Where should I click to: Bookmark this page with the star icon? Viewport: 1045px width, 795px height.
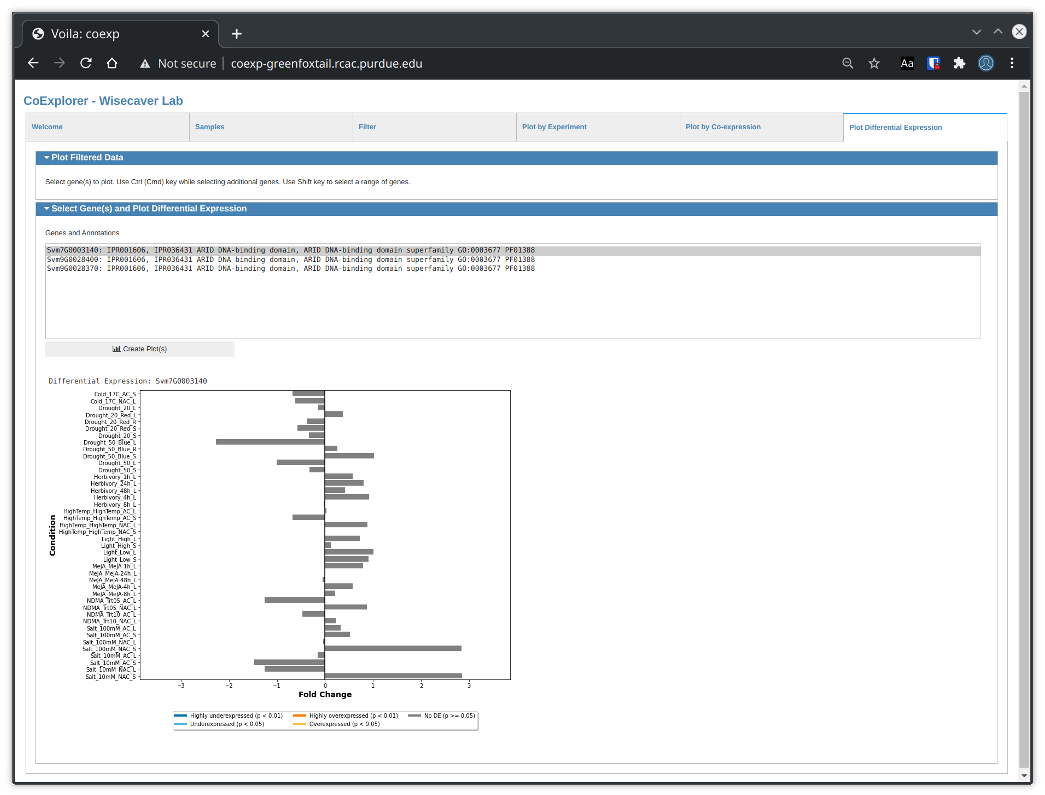point(874,63)
